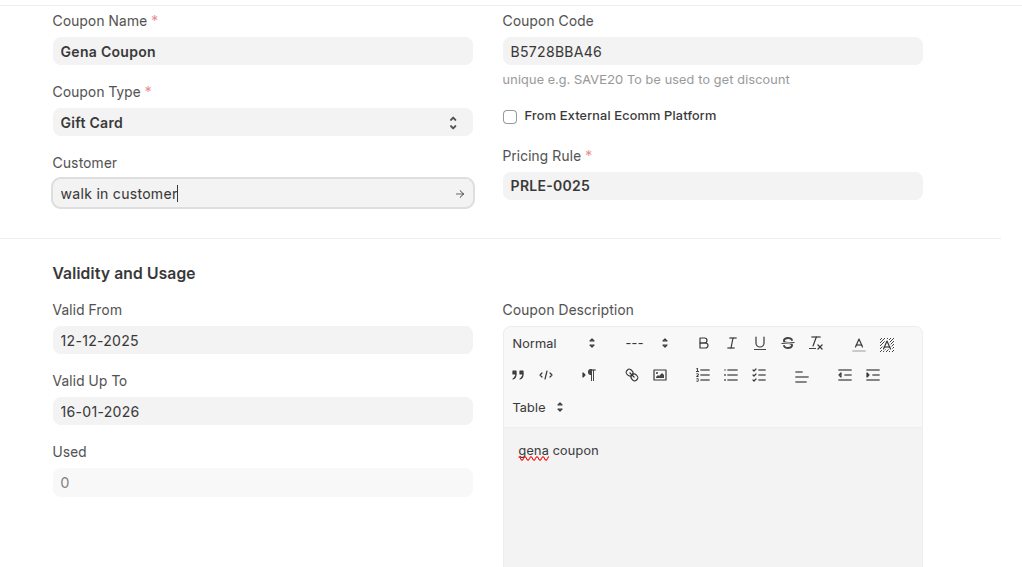Toggle bold formatting in description editor
The height and width of the screenshot is (567, 1022).
(703, 343)
